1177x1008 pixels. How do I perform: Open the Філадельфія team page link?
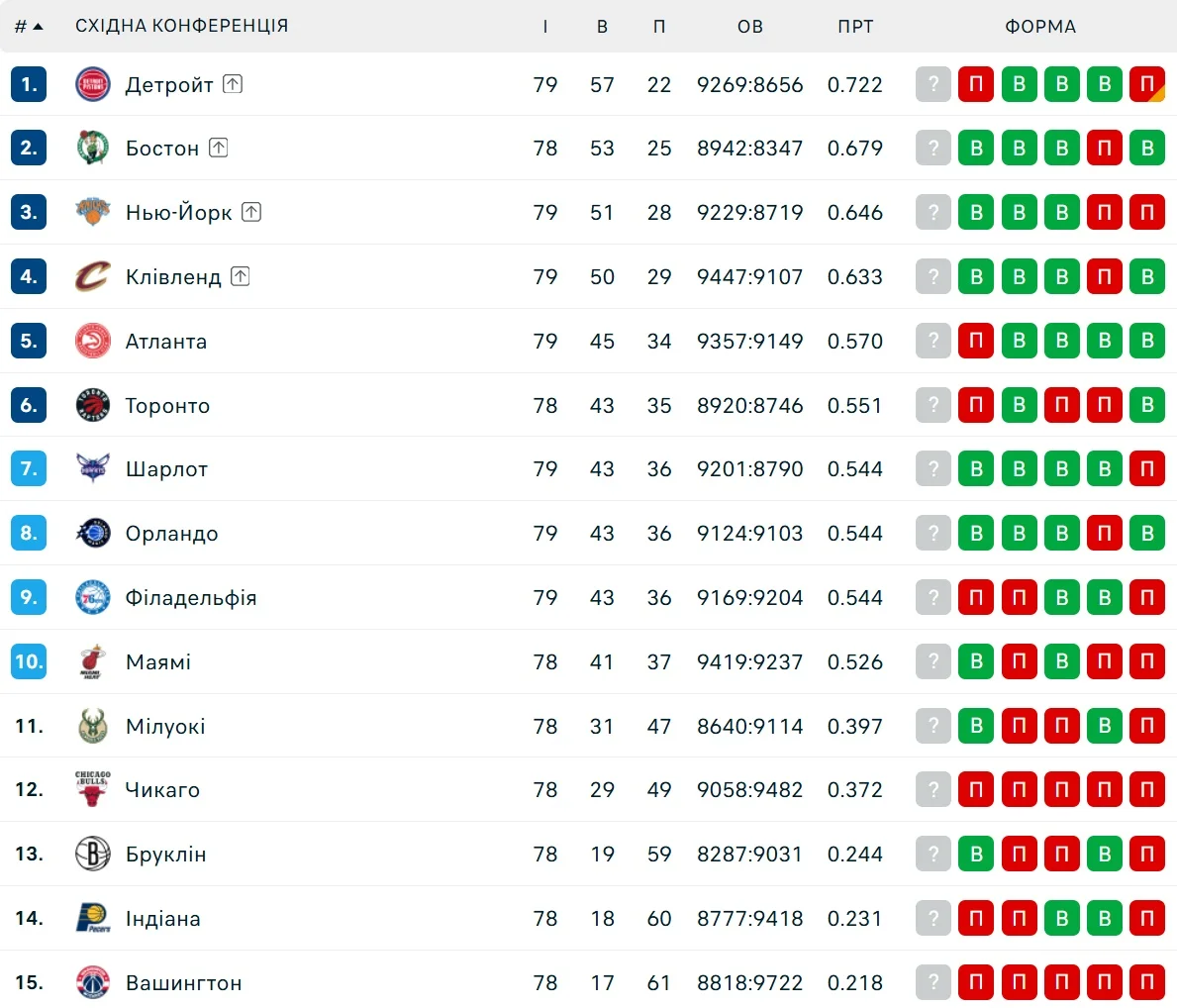(x=191, y=598)
